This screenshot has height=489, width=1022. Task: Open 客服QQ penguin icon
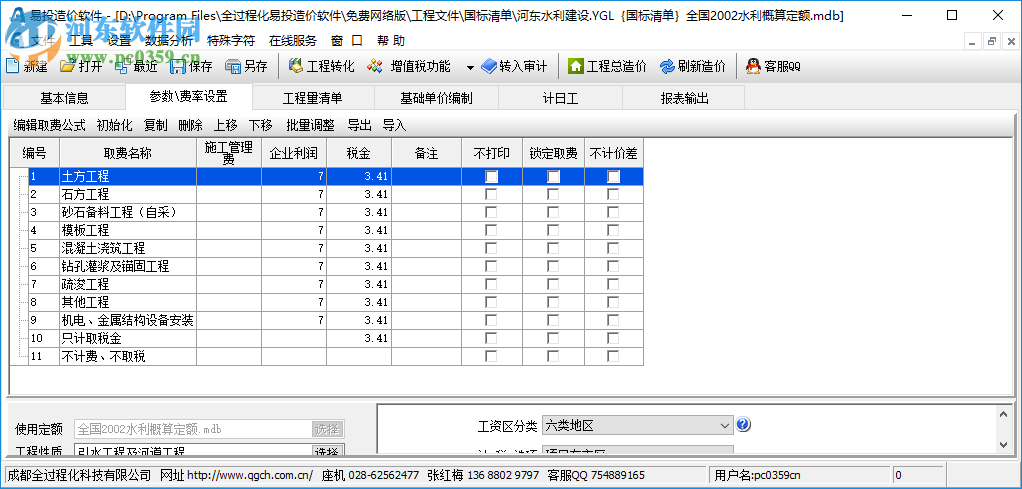click(x=753, y=66)
